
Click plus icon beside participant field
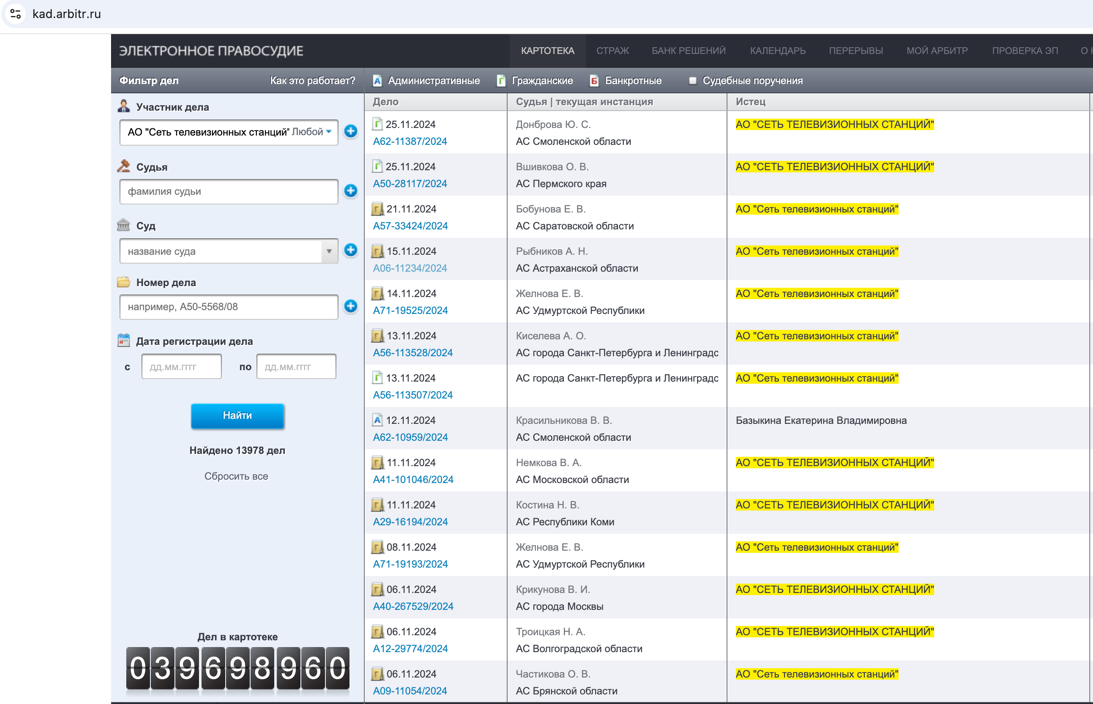click(351, 131)
